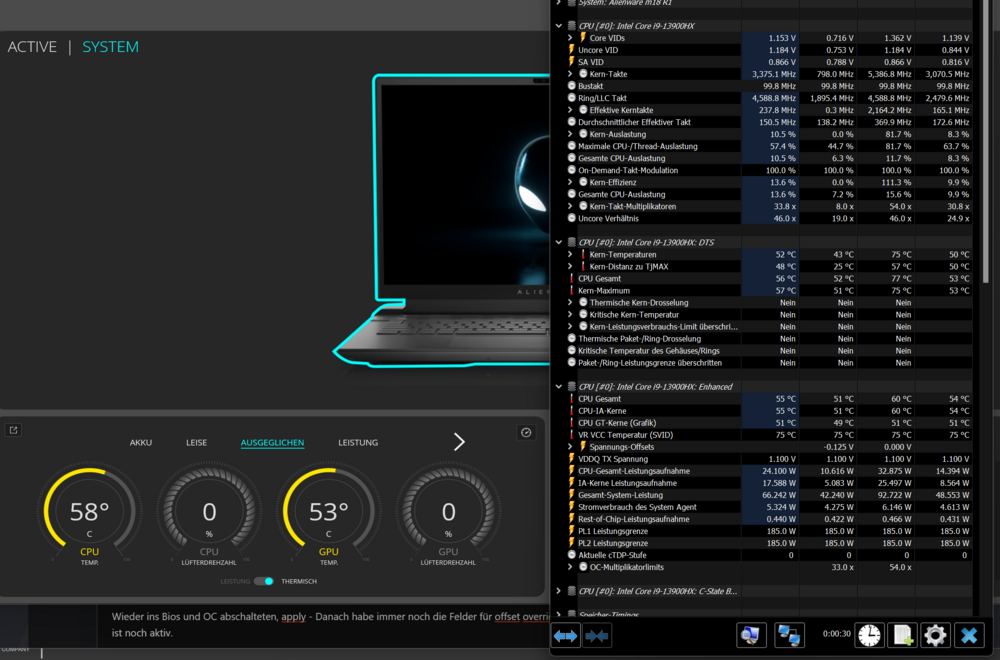Expand the Kern-Temperaturen row
1000x660 pixels.
(570, 255)
